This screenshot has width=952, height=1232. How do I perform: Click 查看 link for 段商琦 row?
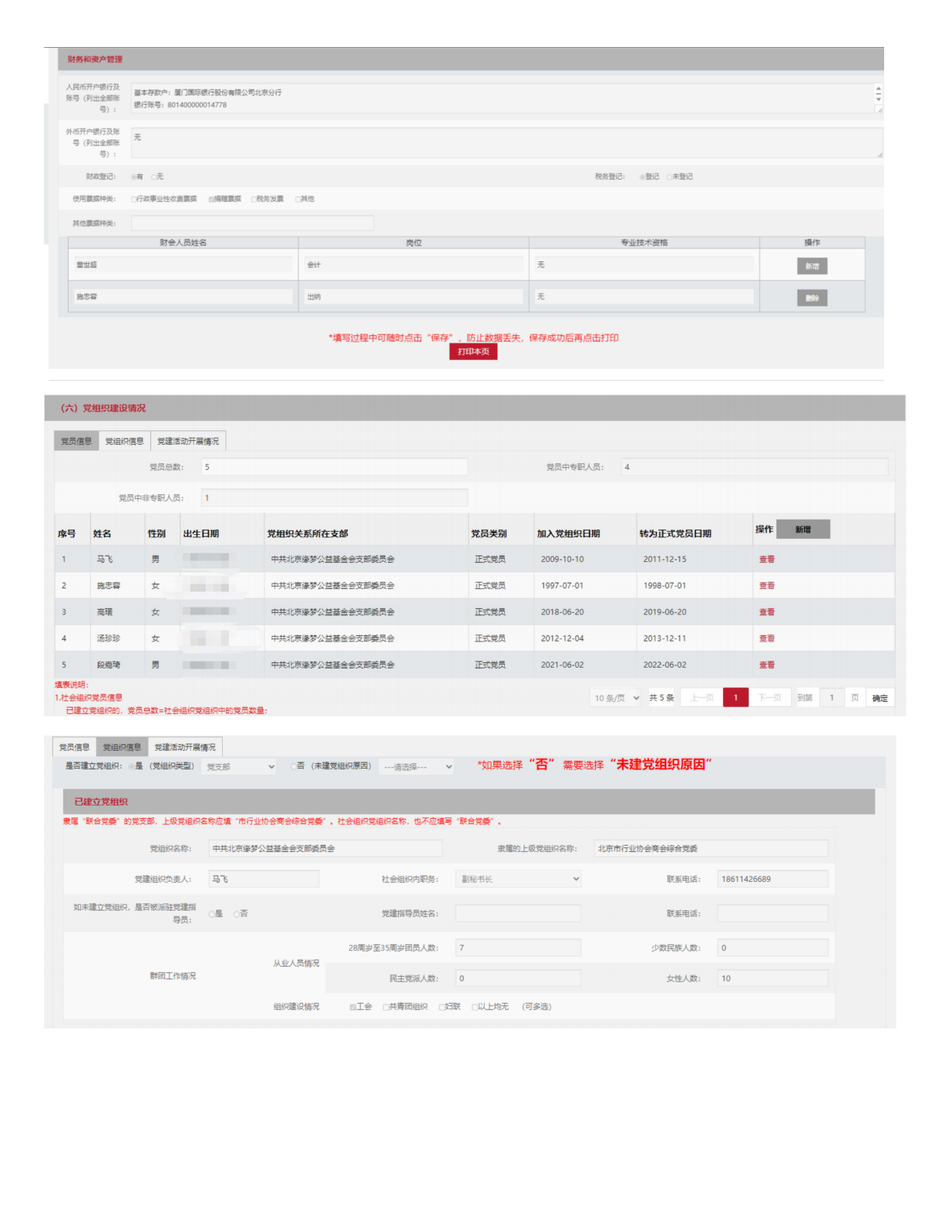(767, 665)
